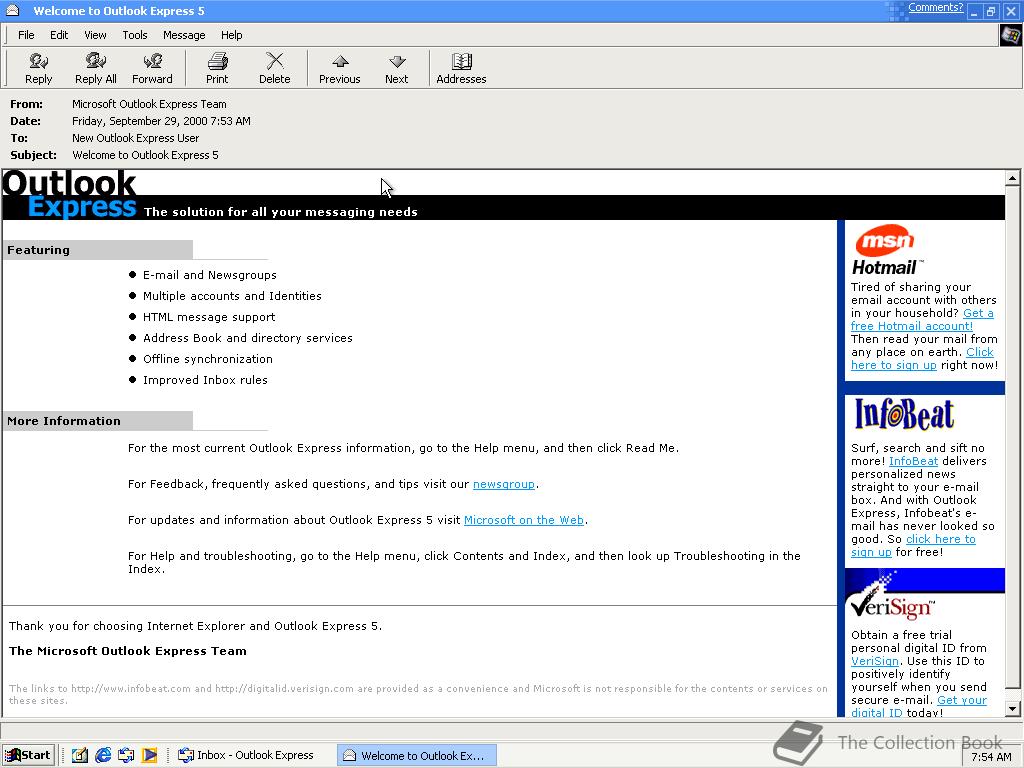The width and height of the screenshot is (1024, 768).
Task: Launch Internet Explorer from quick launch
Action: point(103,755)
